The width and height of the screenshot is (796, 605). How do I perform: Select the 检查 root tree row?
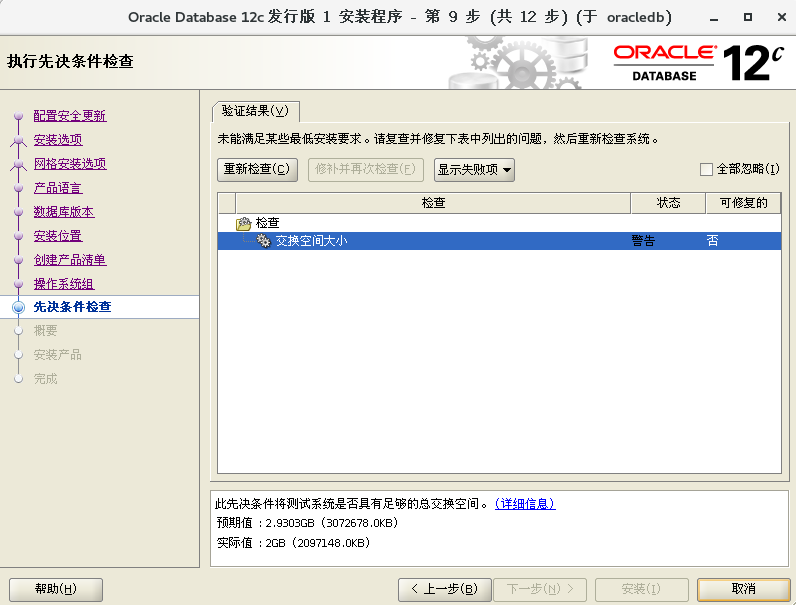[499, 223]
